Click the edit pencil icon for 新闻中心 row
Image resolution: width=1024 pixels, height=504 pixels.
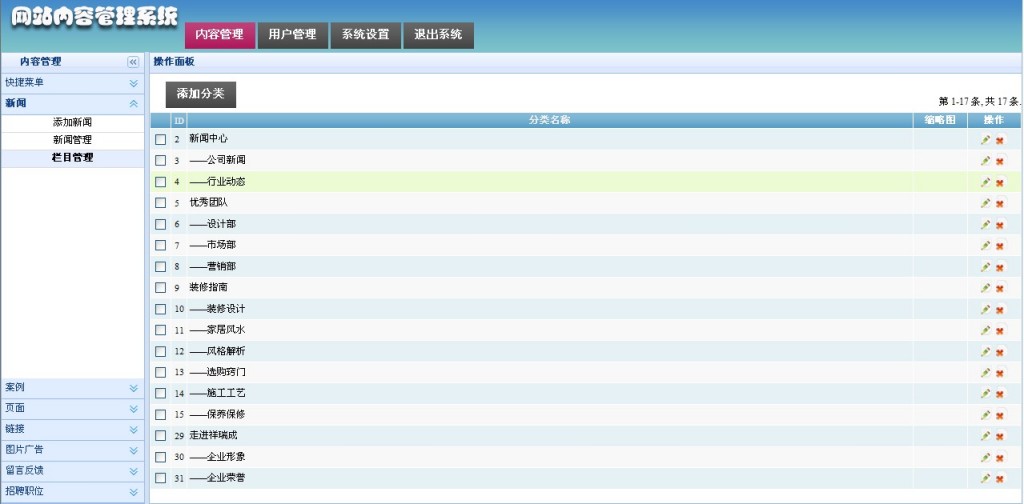(985, 140)
